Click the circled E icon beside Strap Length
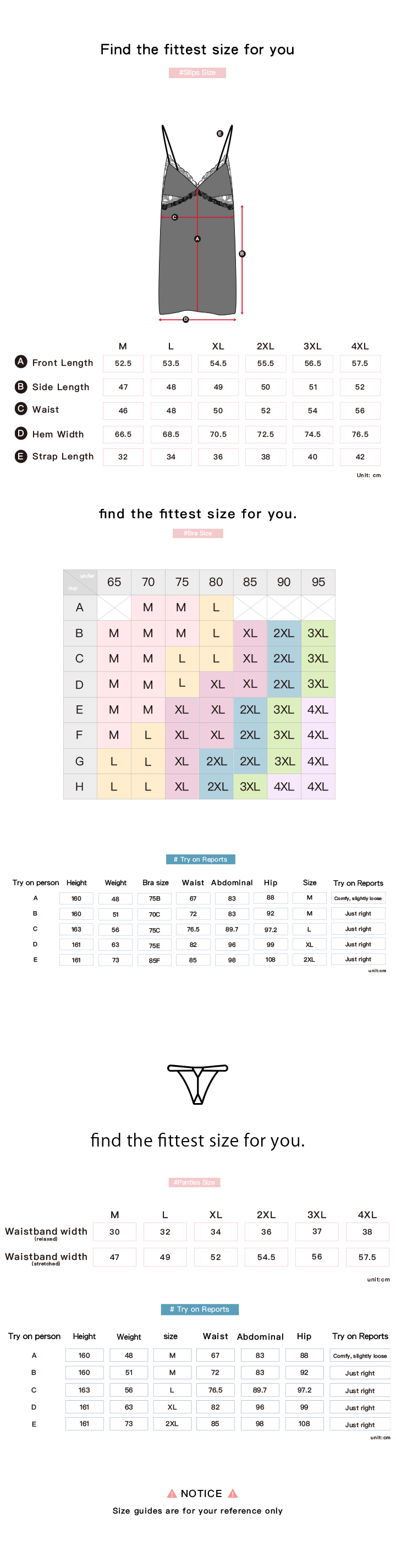The image size is (396, 1568). click(21, 456)
